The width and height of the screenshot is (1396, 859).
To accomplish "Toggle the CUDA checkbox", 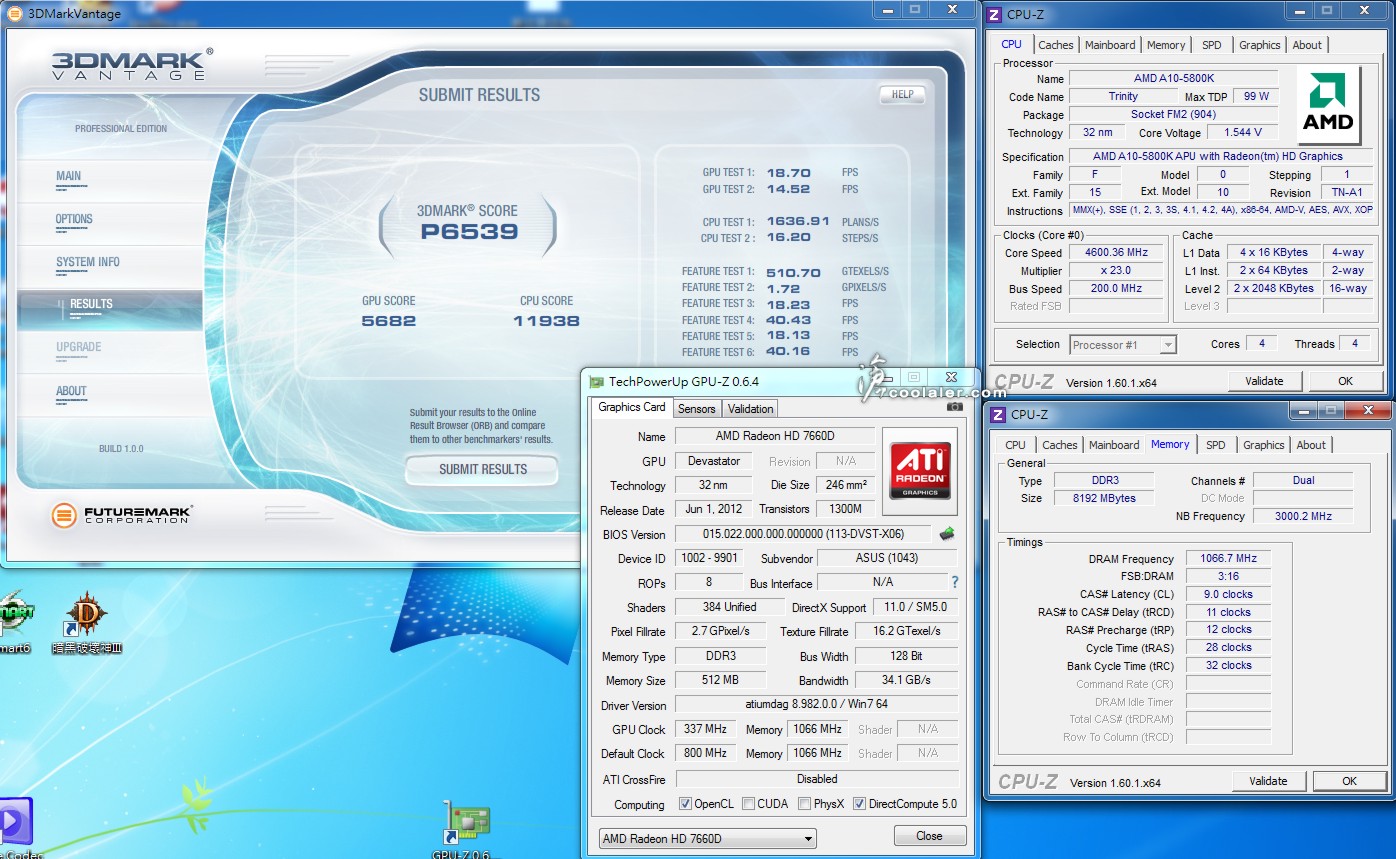I will [748, 804].
